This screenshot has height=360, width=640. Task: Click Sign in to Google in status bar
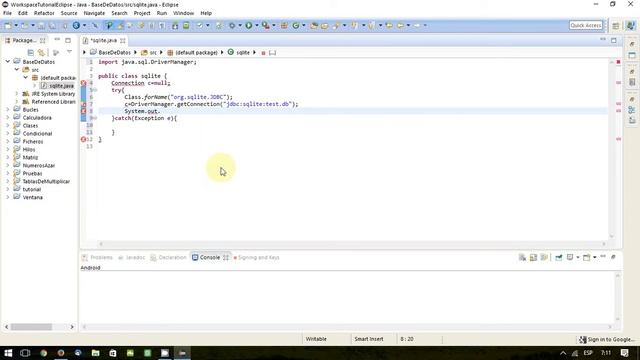tap(607, 339)
